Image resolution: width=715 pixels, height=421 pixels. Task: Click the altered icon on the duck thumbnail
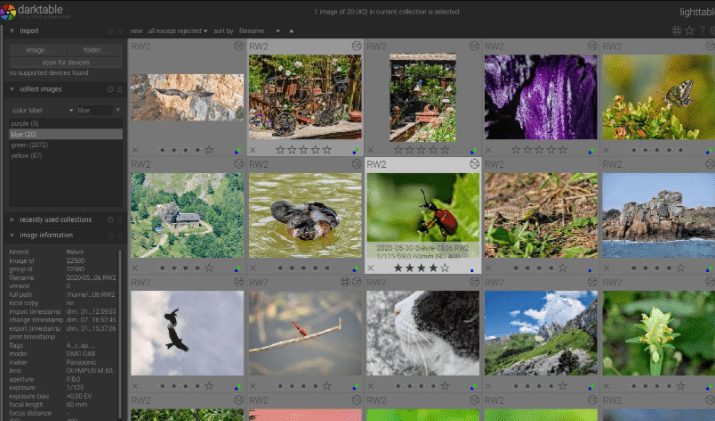point(356,164)
